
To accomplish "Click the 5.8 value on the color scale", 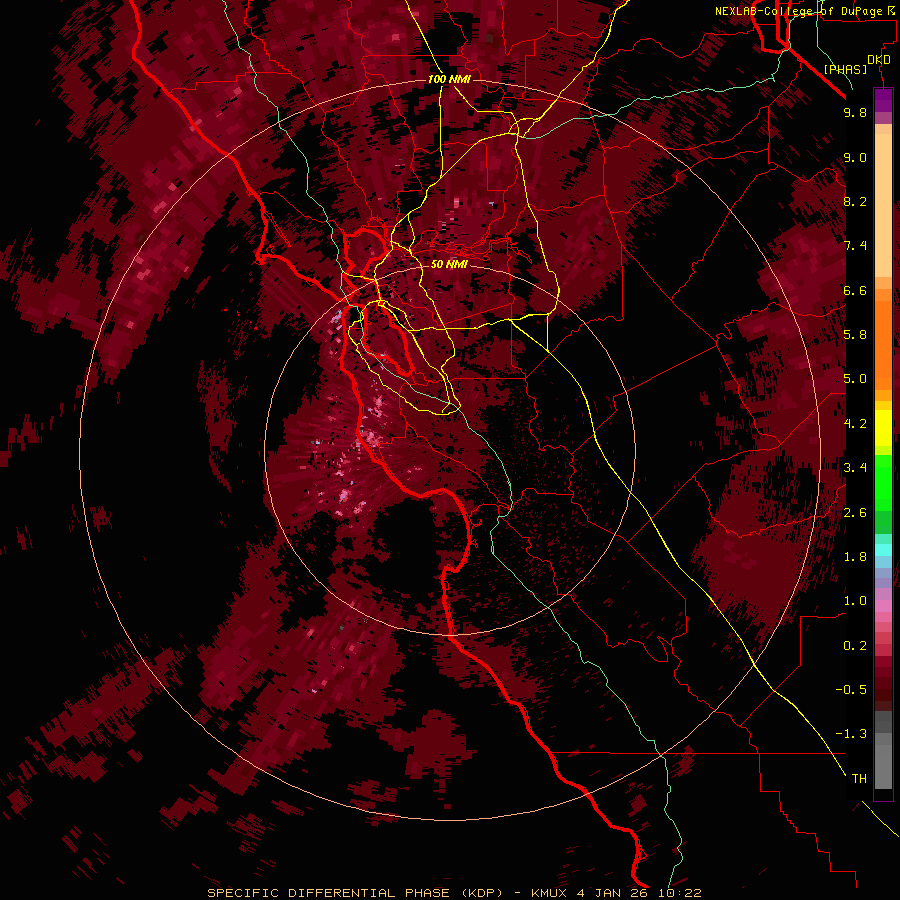I will point(855,335).
